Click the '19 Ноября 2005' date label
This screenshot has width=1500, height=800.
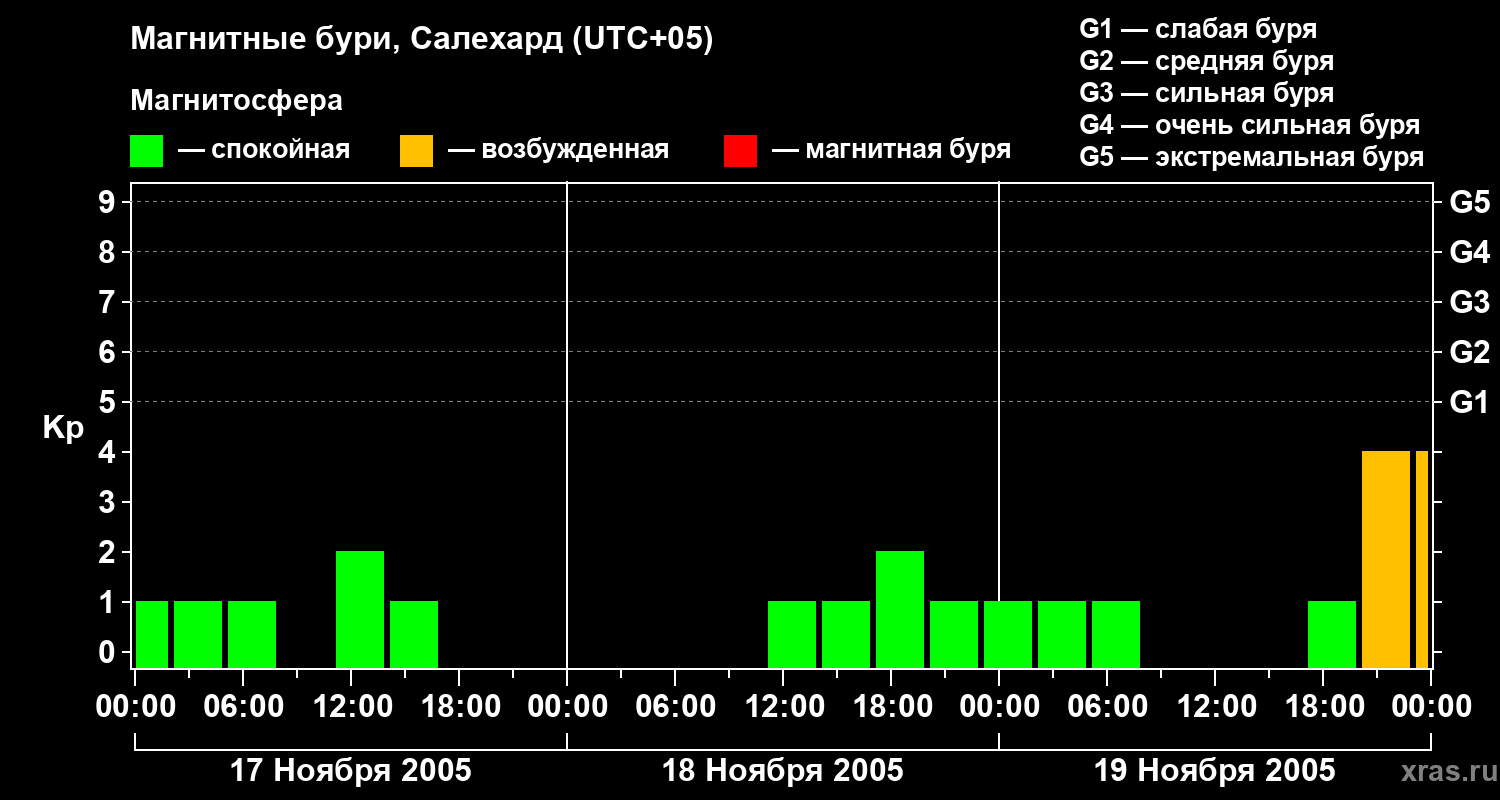coord(1215,771)
